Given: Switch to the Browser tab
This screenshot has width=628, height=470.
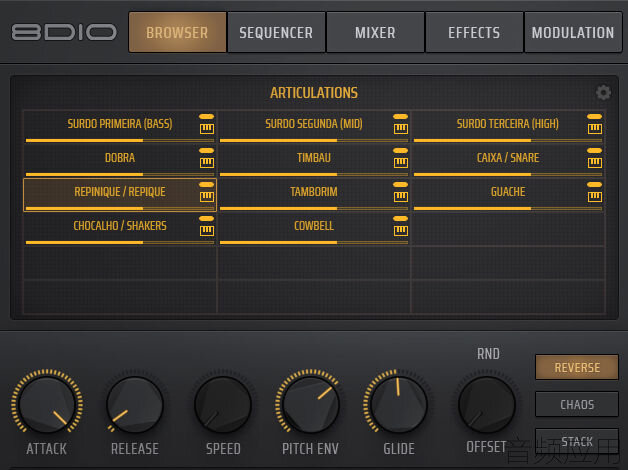Looking at the screenshot, I should (177, 32).
